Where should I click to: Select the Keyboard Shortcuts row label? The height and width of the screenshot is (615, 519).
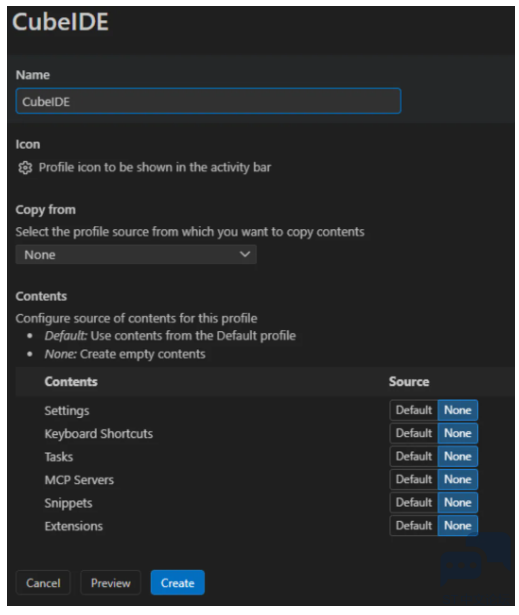click(98, 433)
